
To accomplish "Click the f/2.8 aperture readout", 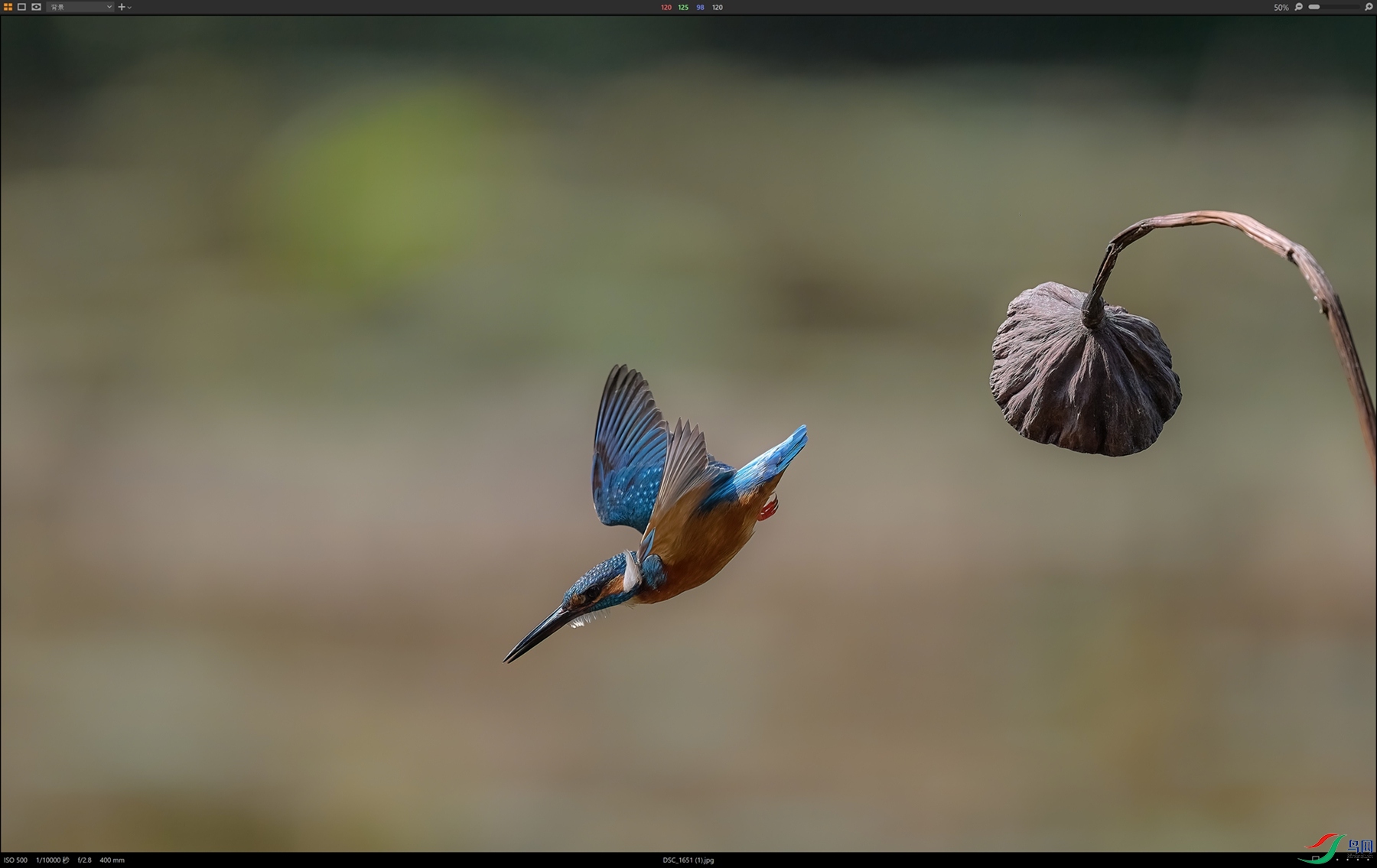I will point(84,860).
